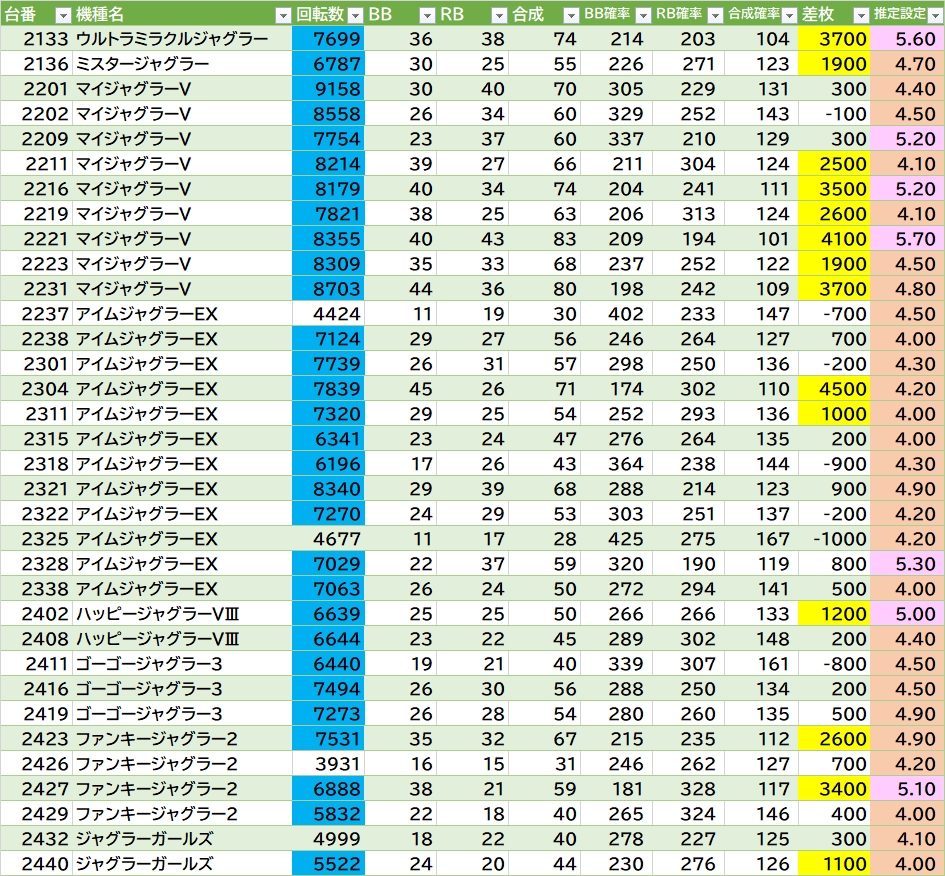Open the 推定設定 column filter dropdown

tap(935, 16)
